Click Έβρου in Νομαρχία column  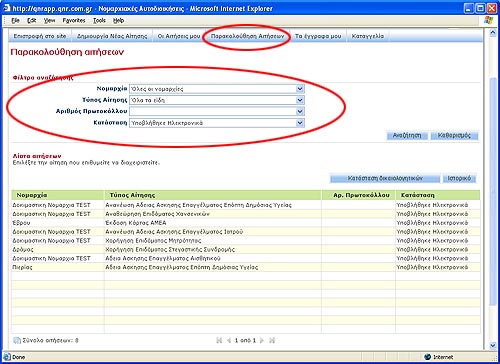[21, 223]
